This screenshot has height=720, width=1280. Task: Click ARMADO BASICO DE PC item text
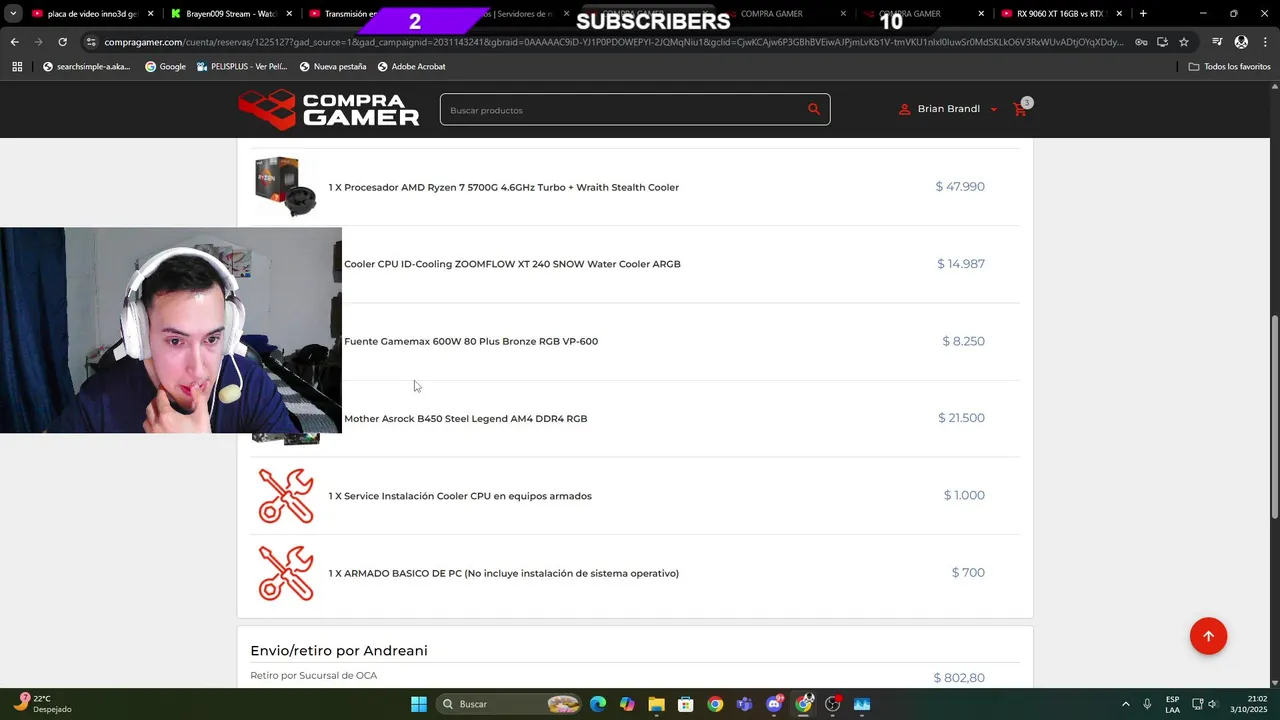[x=511, y=573]
